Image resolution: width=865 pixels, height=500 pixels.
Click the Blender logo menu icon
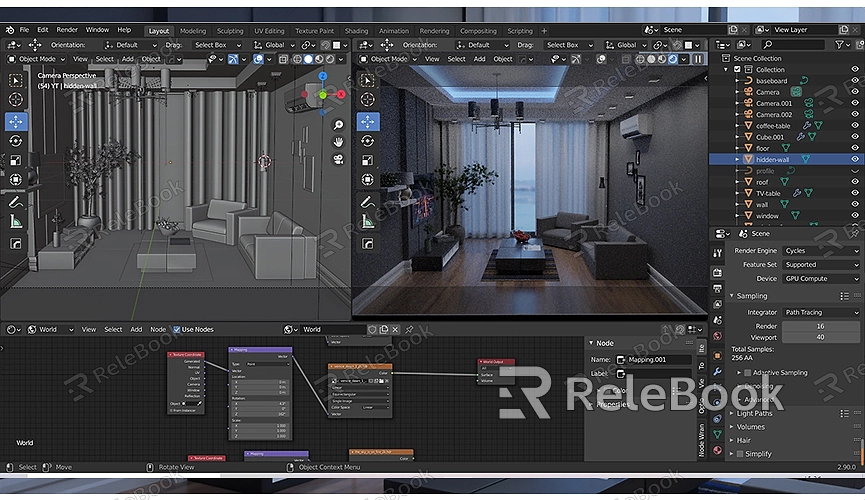click(10, 30)
